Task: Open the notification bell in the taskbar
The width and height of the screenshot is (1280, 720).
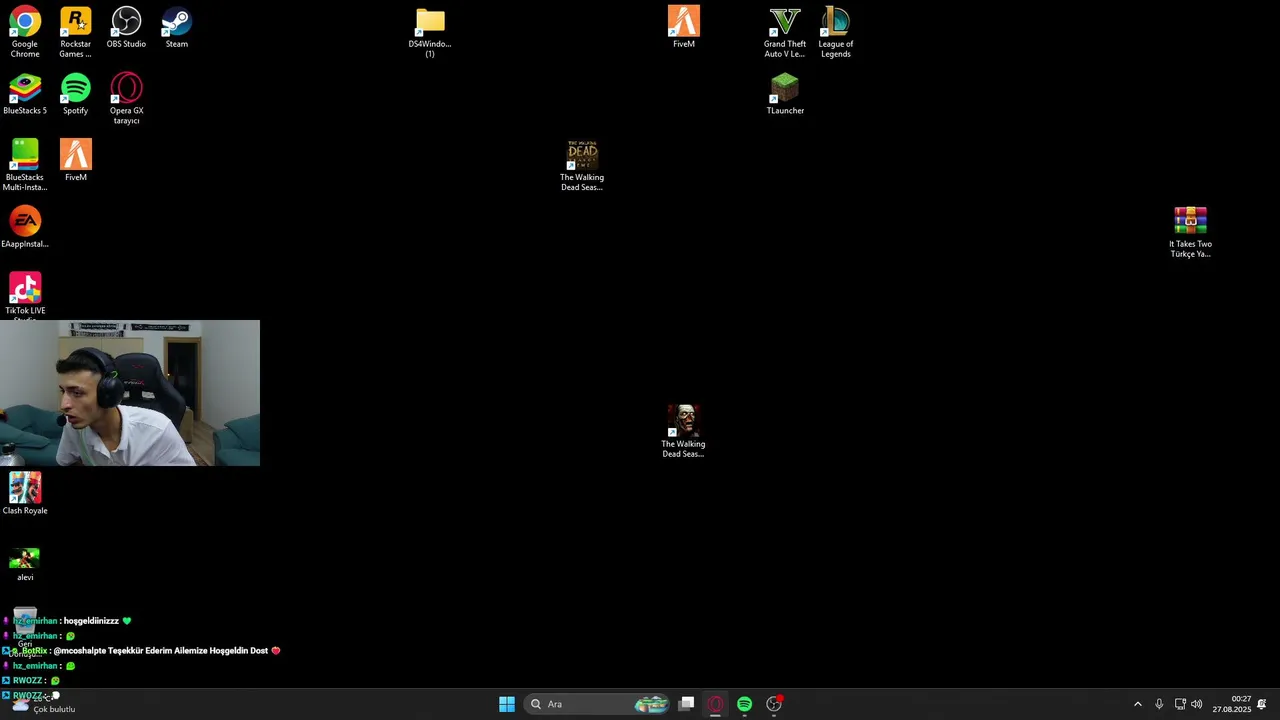Action: [1262, 704]
